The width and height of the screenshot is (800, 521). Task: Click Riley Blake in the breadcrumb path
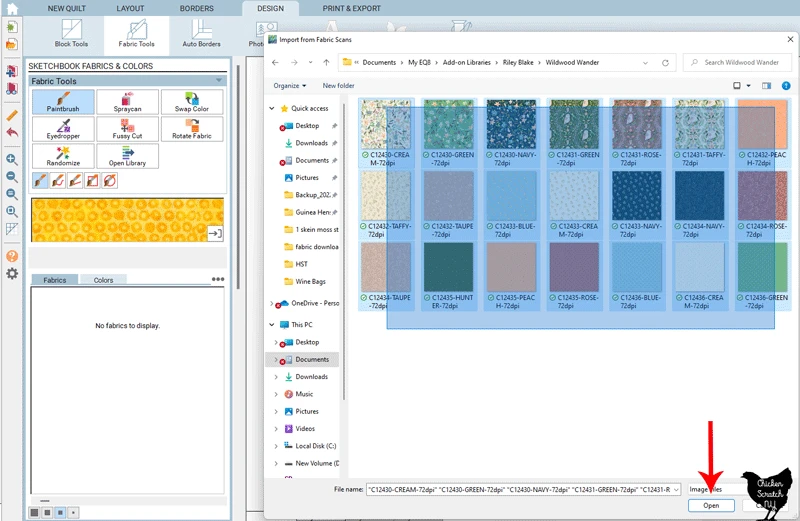click(x=518, y=62)
